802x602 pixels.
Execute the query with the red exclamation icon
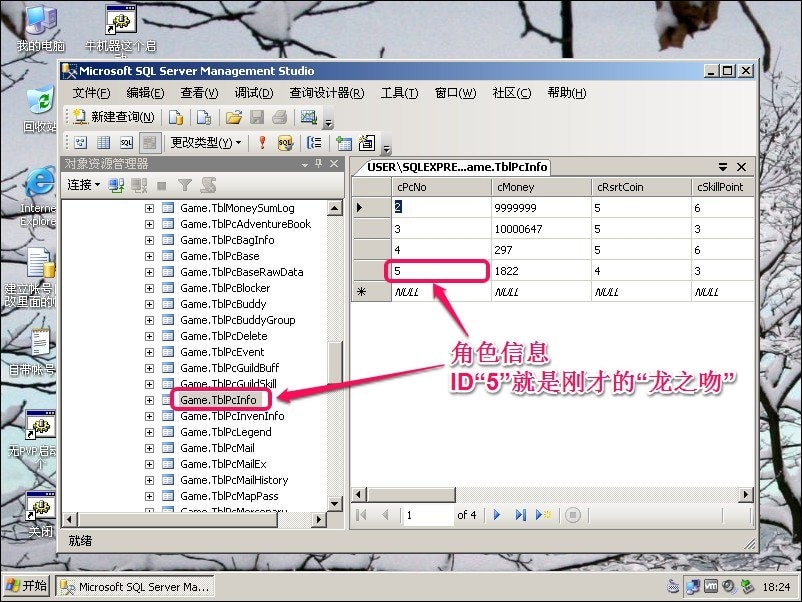pos(262,143)
